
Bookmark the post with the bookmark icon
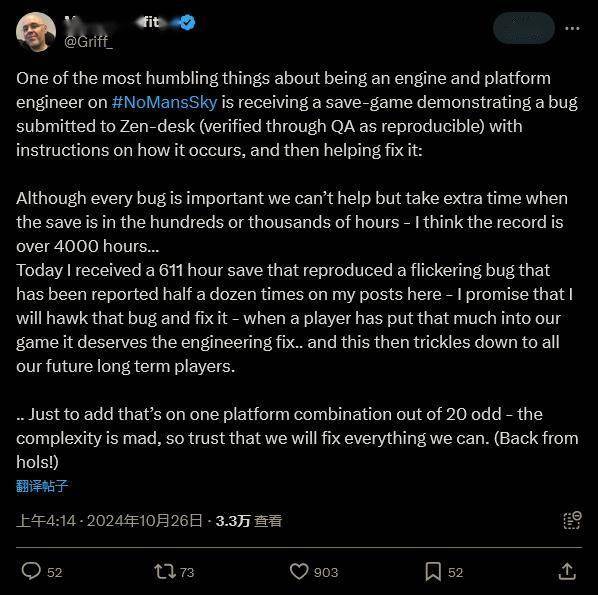[433, 571]
